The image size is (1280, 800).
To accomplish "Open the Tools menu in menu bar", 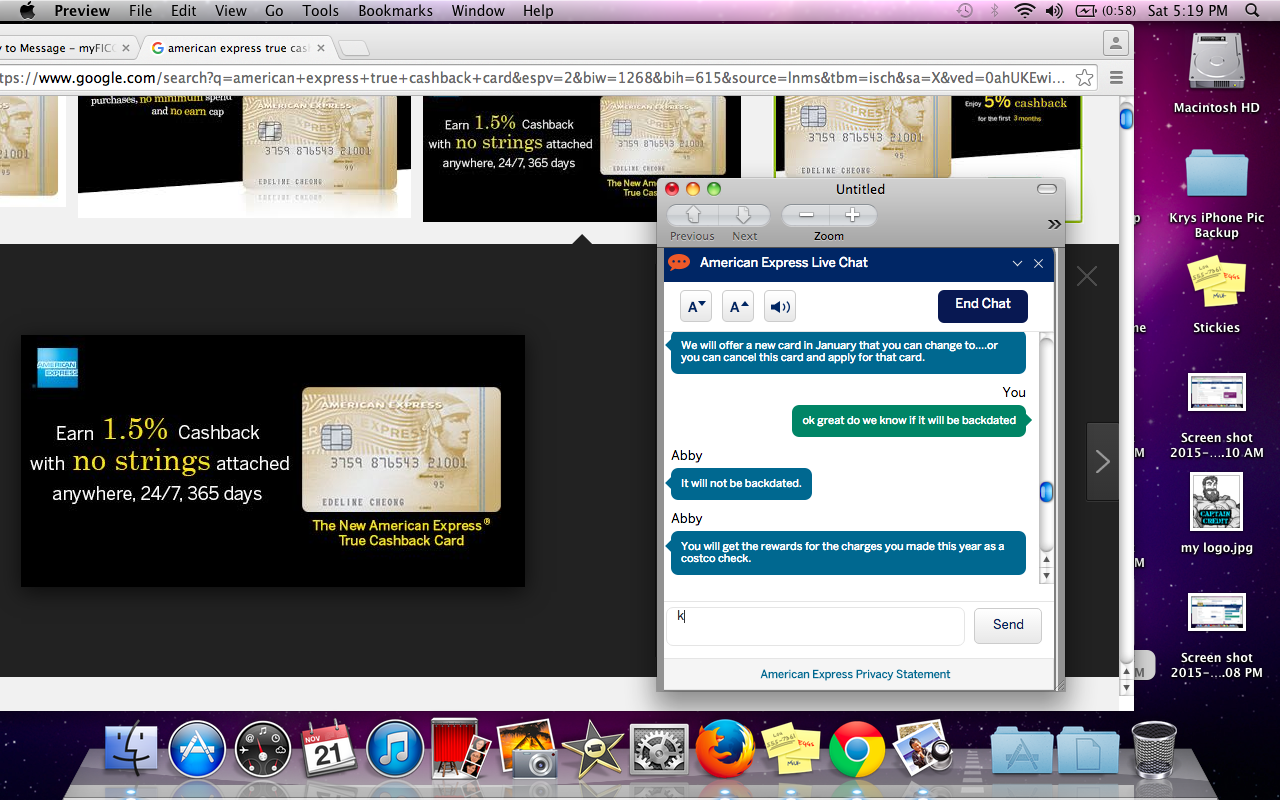I will tap(320, 11).
